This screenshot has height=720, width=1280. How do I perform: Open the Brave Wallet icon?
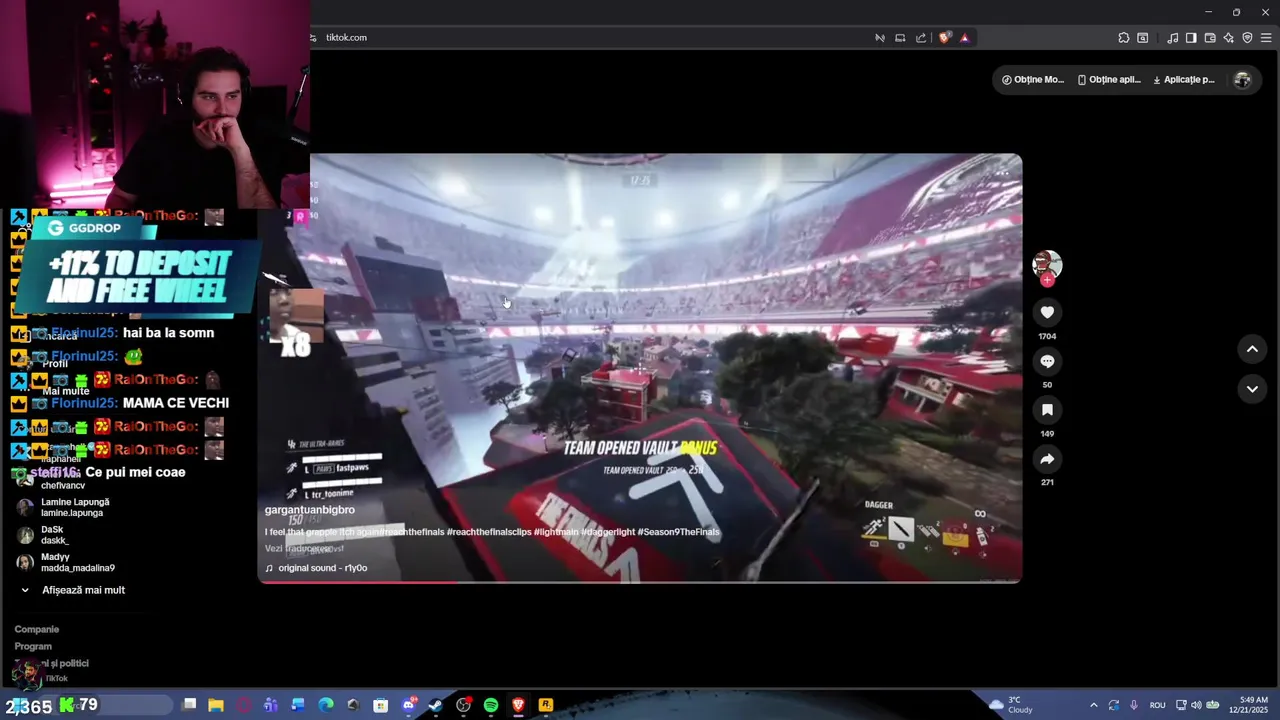click(1210, 38)
